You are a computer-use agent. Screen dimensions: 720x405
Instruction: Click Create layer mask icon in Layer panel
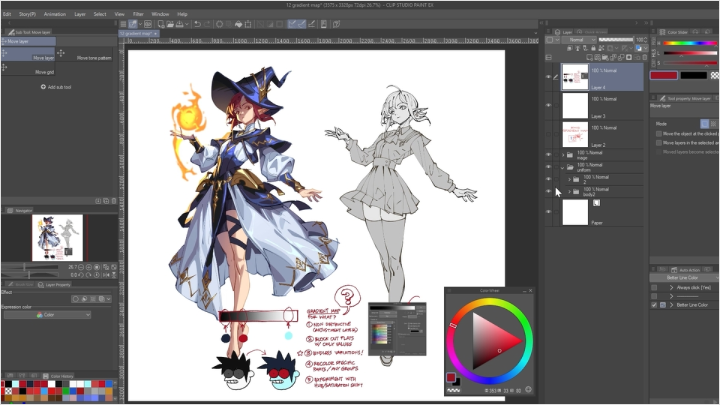pos(629,57)
